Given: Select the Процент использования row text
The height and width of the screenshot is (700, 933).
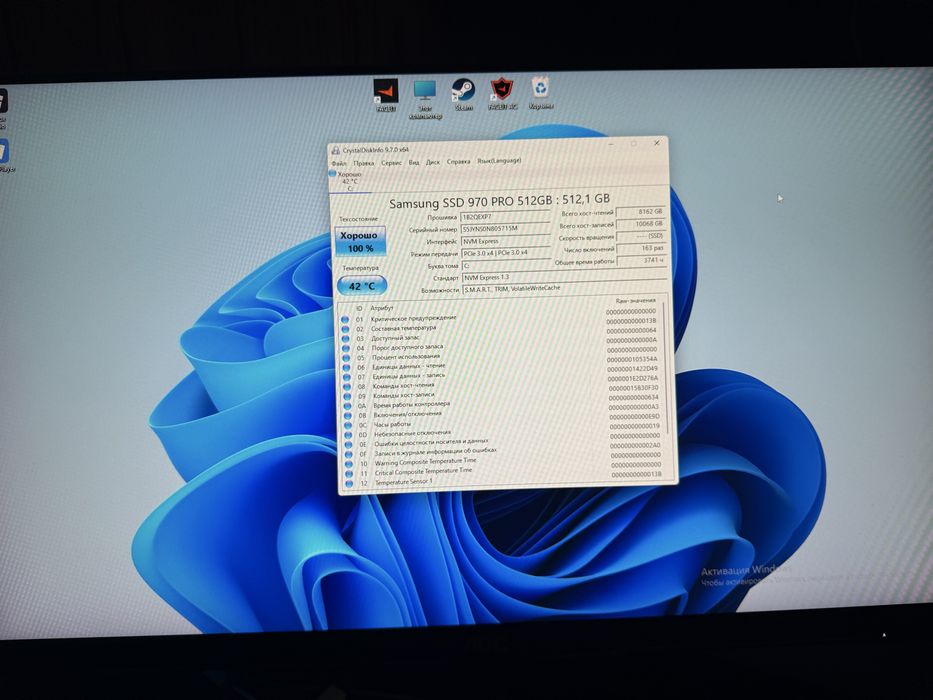Looking at the screenshot, I should [406, 357].
